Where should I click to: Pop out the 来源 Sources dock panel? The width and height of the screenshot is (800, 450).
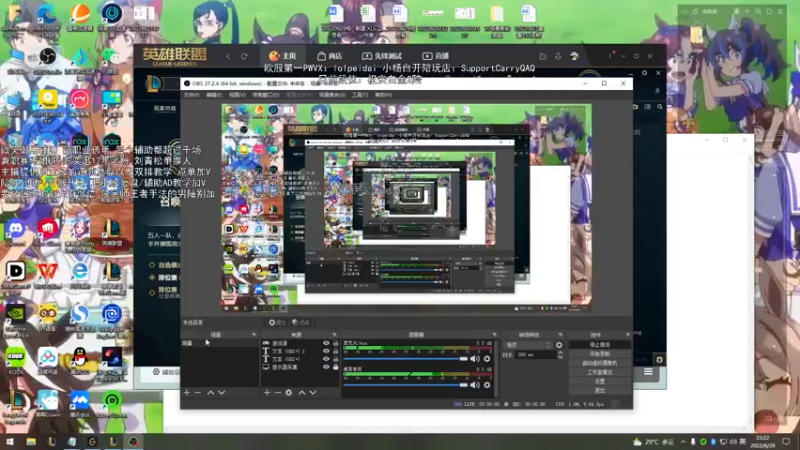(x=334, y=335)
